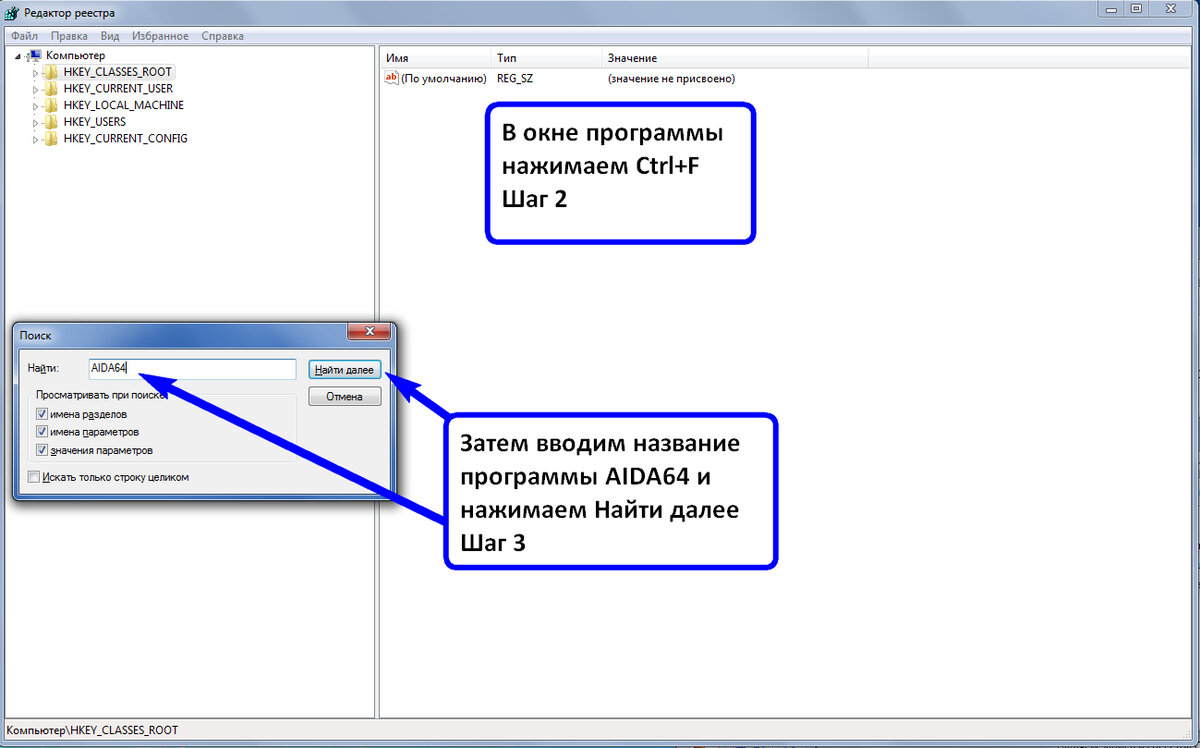
Task: Toggle имена параметров checkbox
Action: [42, 432]
